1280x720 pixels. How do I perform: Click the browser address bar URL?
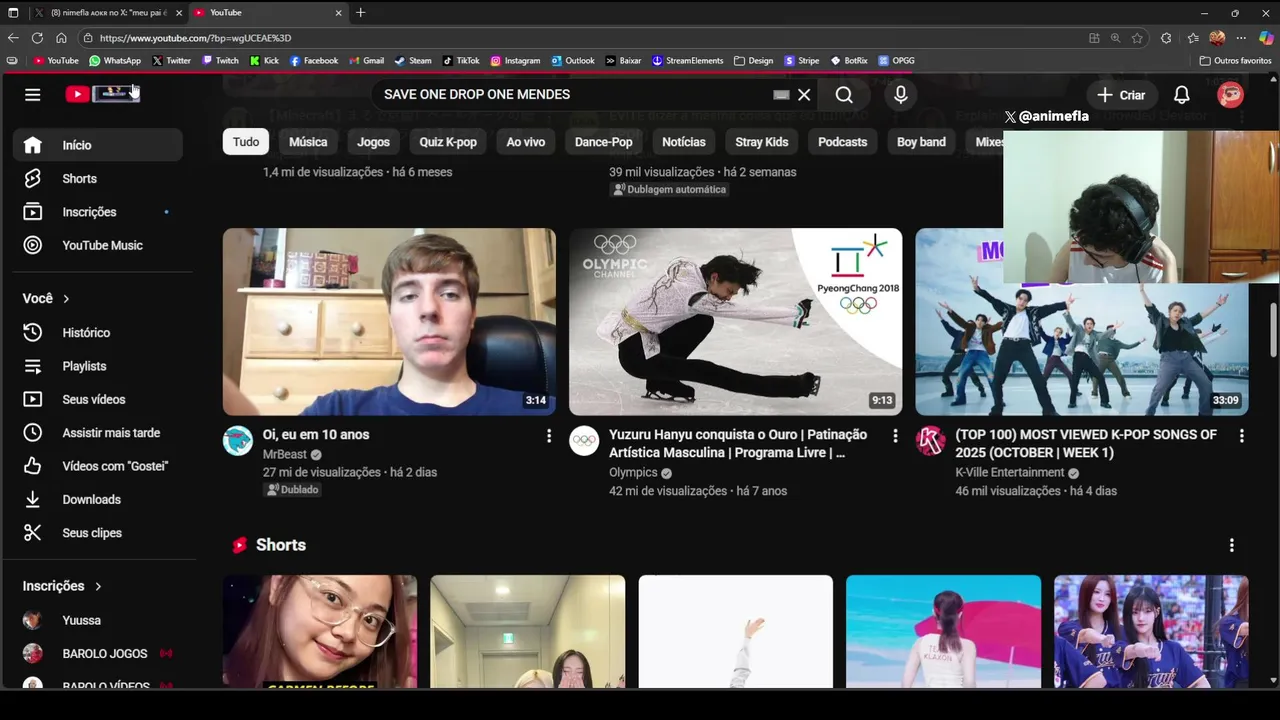pyautogui.click(x=195, y=38)
